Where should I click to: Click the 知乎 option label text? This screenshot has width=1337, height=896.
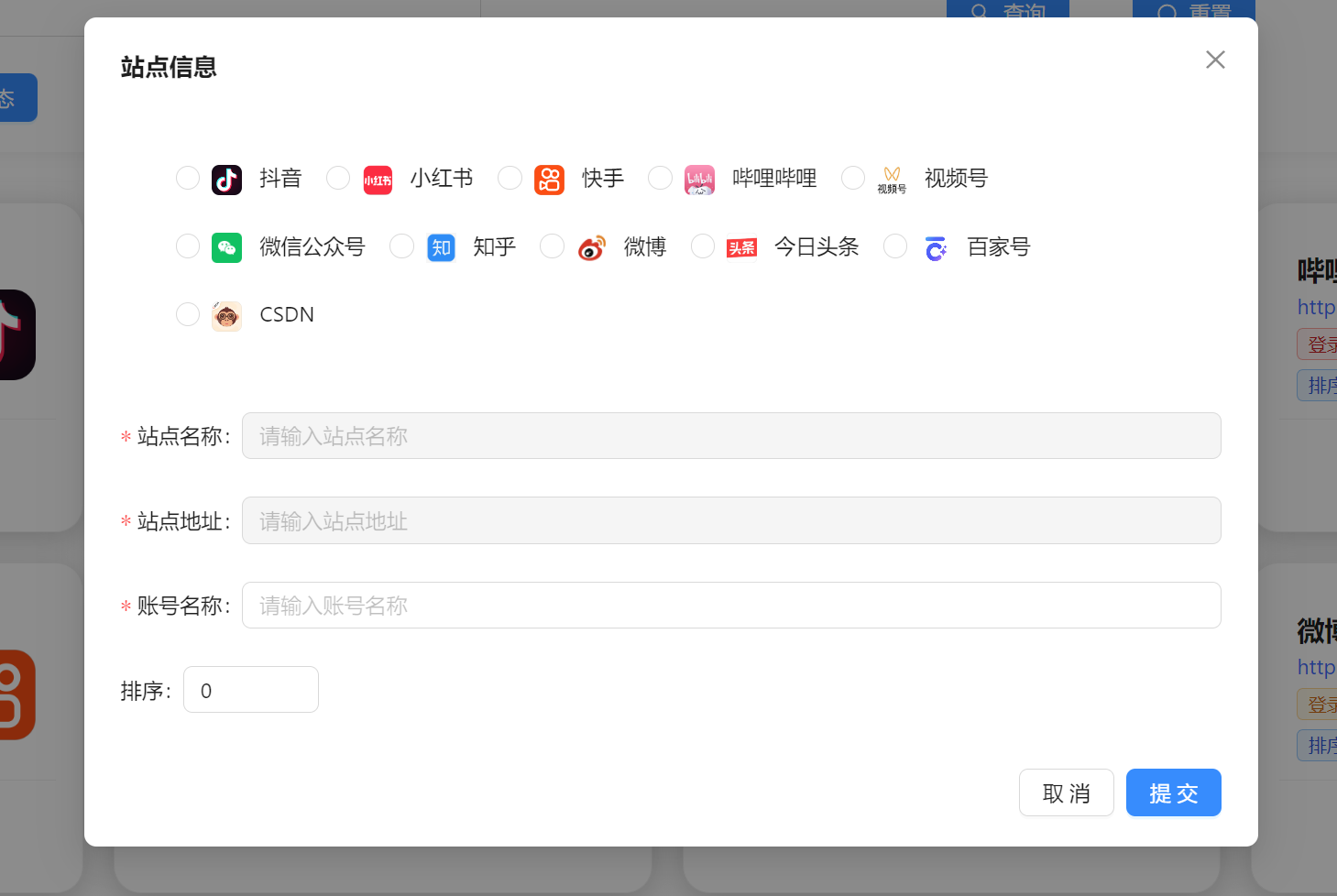click(495, 246)
